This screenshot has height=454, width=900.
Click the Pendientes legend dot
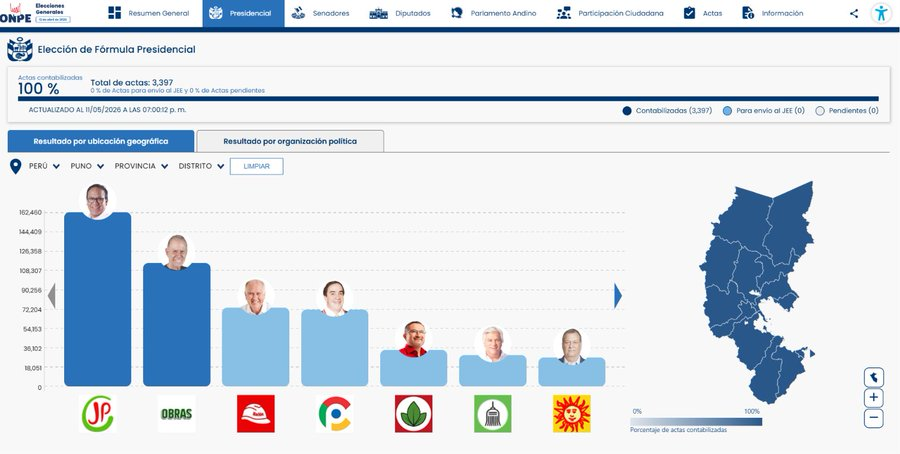click(820, 111)
